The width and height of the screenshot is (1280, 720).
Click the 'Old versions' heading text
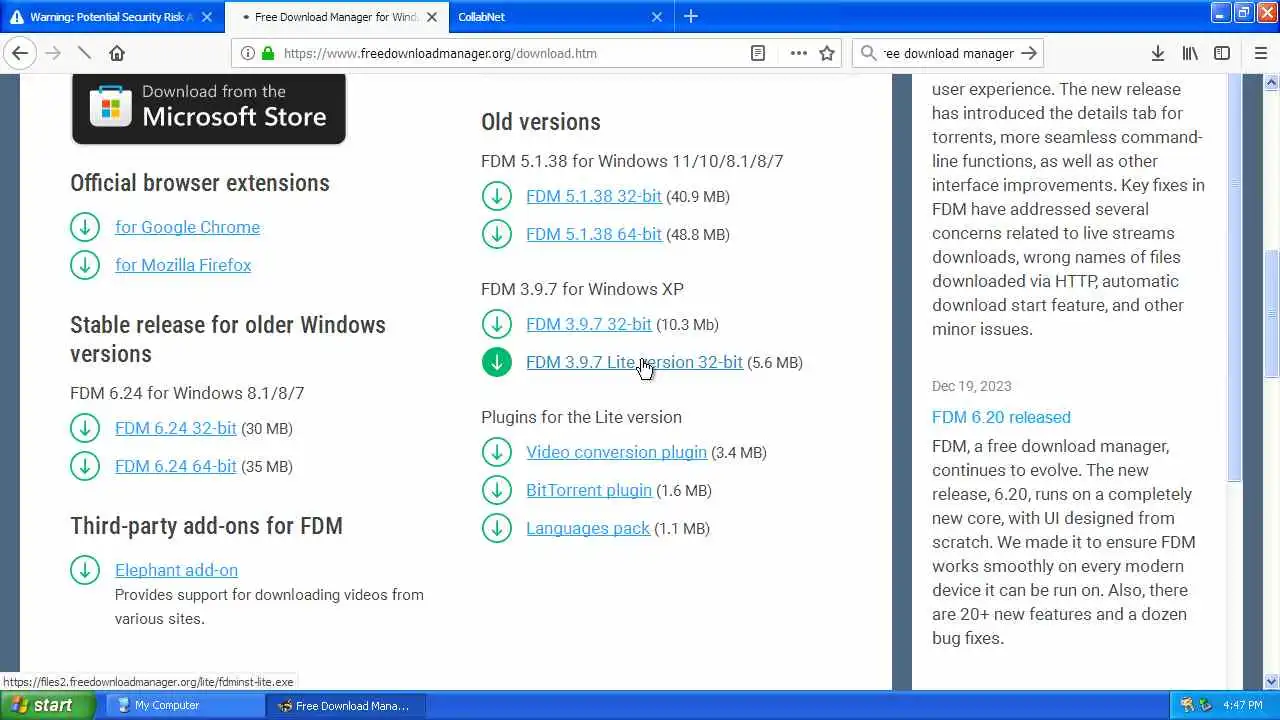point(541,122)
